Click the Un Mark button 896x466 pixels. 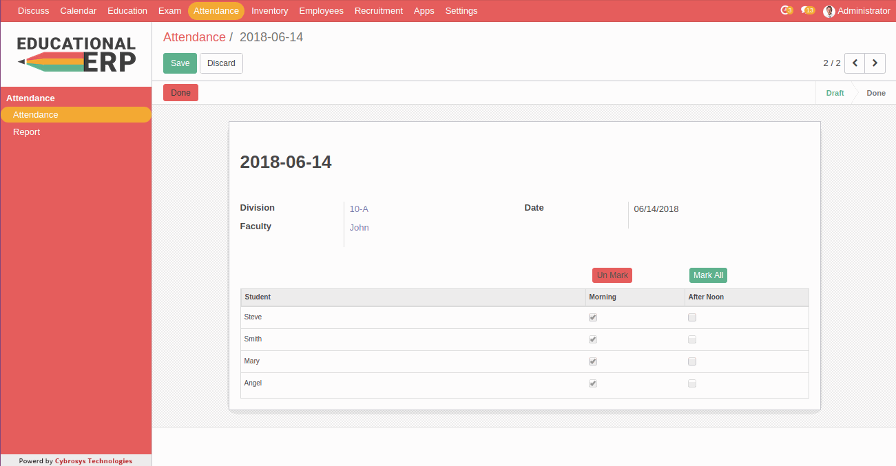pos(612,275)
